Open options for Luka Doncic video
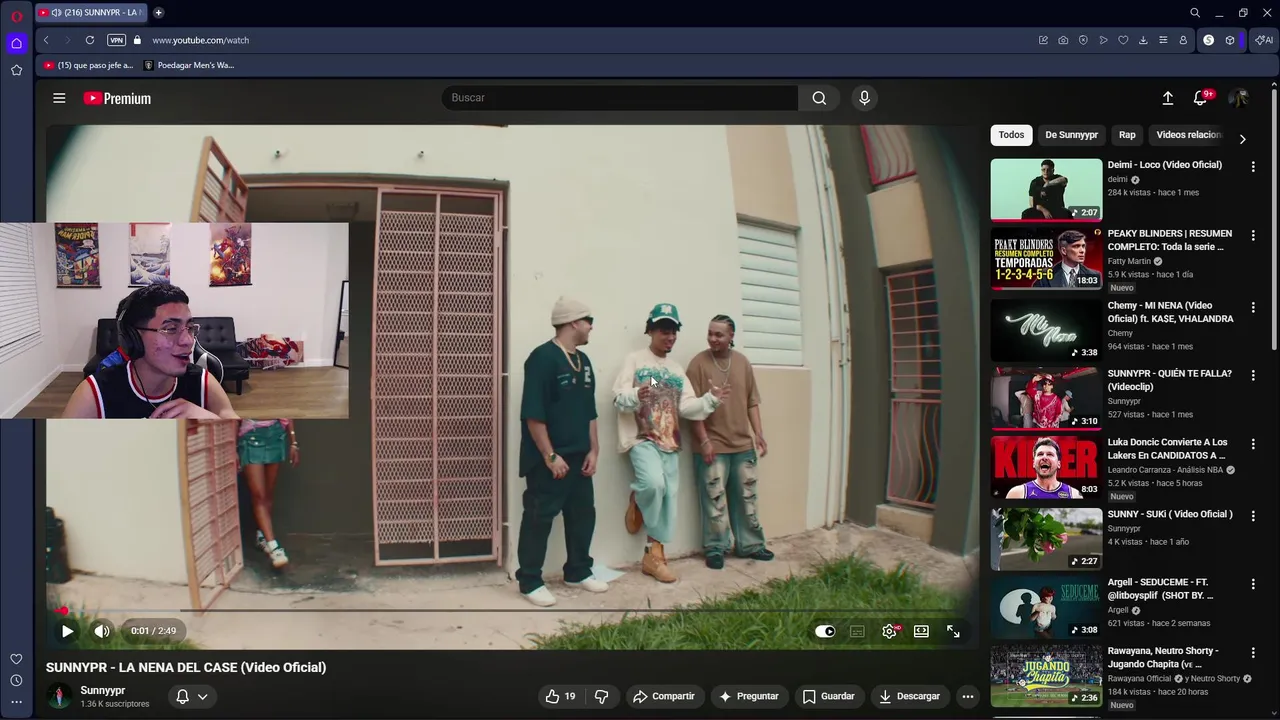Viewport: 1280px width, 720px height. (1253, 443)
